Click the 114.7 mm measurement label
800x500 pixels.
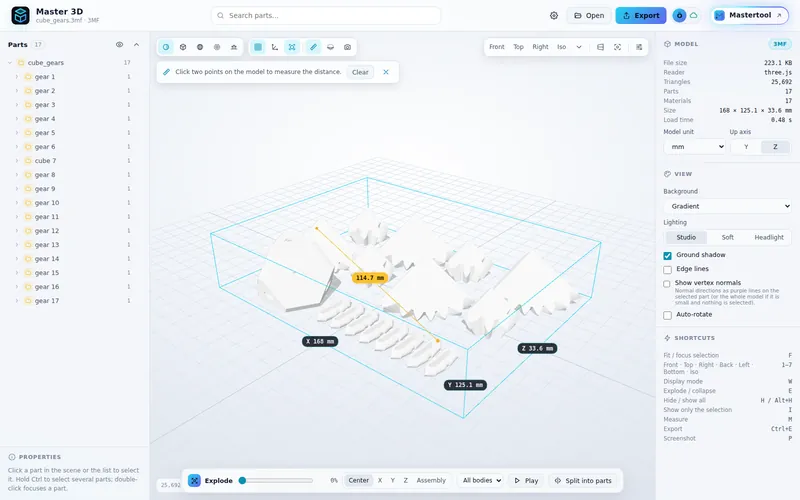pos(370,278)
